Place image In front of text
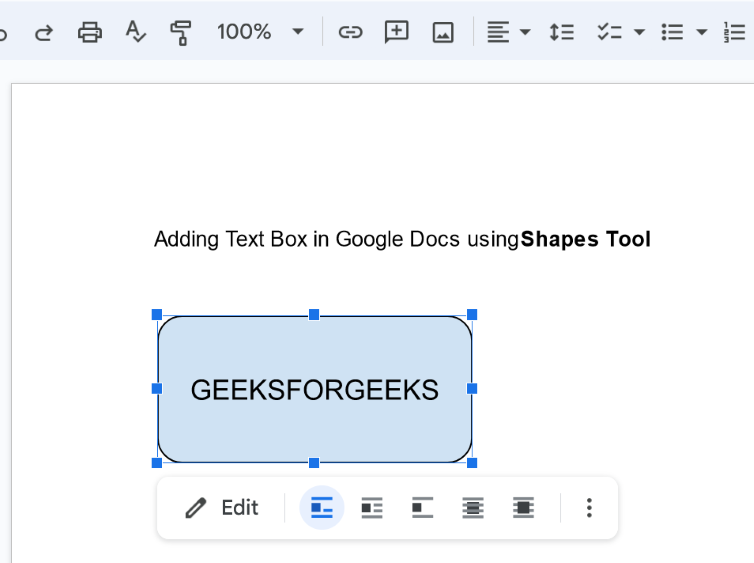This screenshot has width=754, height=563. click(523, 508)
